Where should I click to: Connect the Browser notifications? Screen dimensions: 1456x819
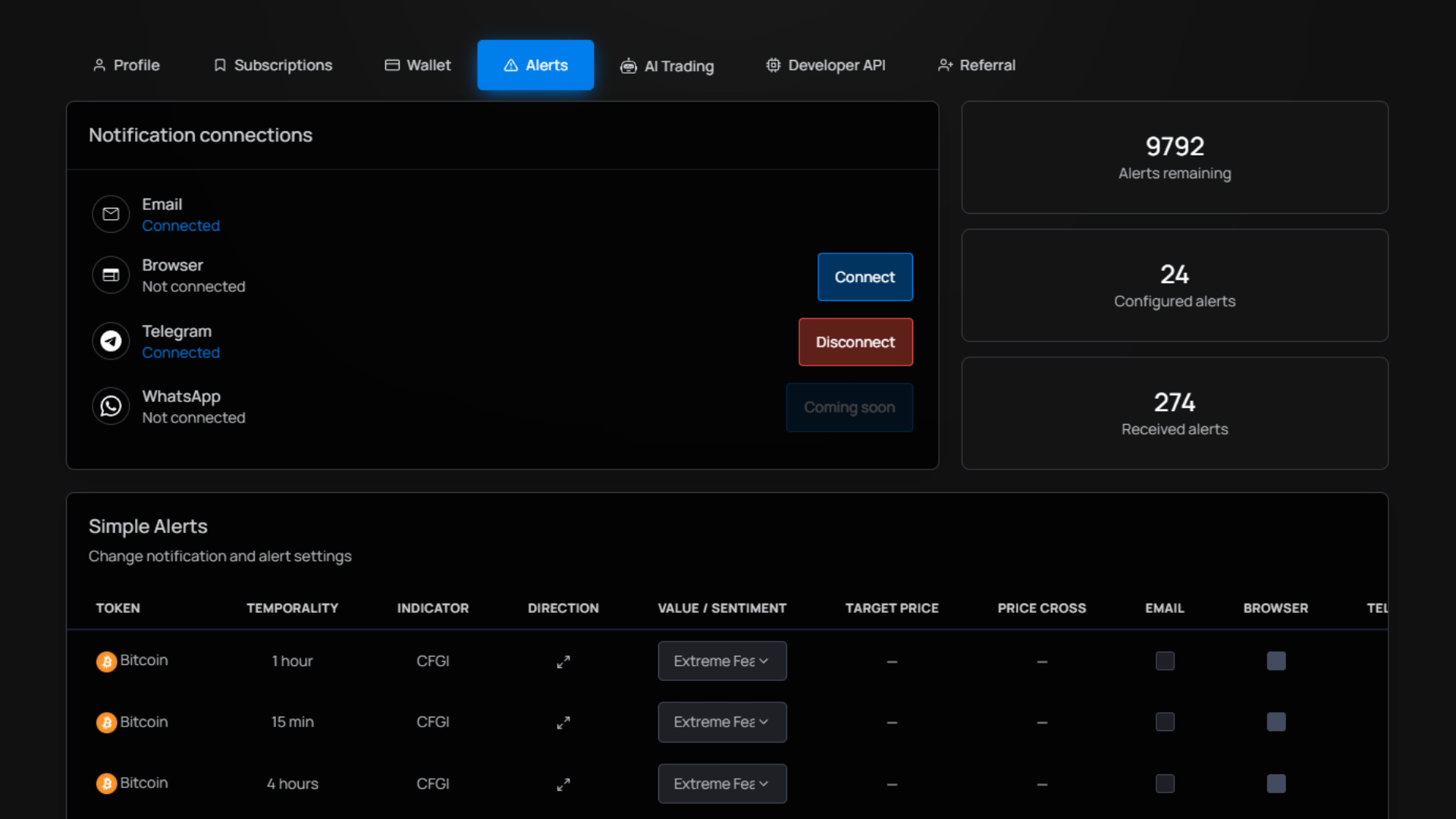tap(864, 277)
